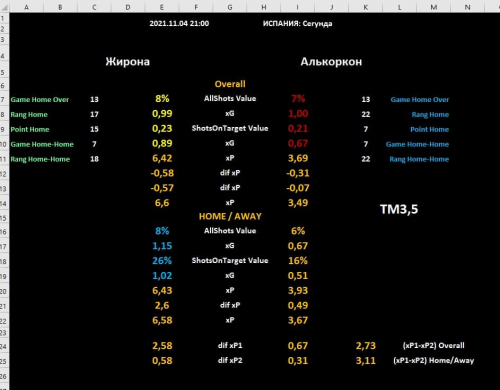
Task: Click the green Game Home-Home label
Action: [x=42, y=144]
